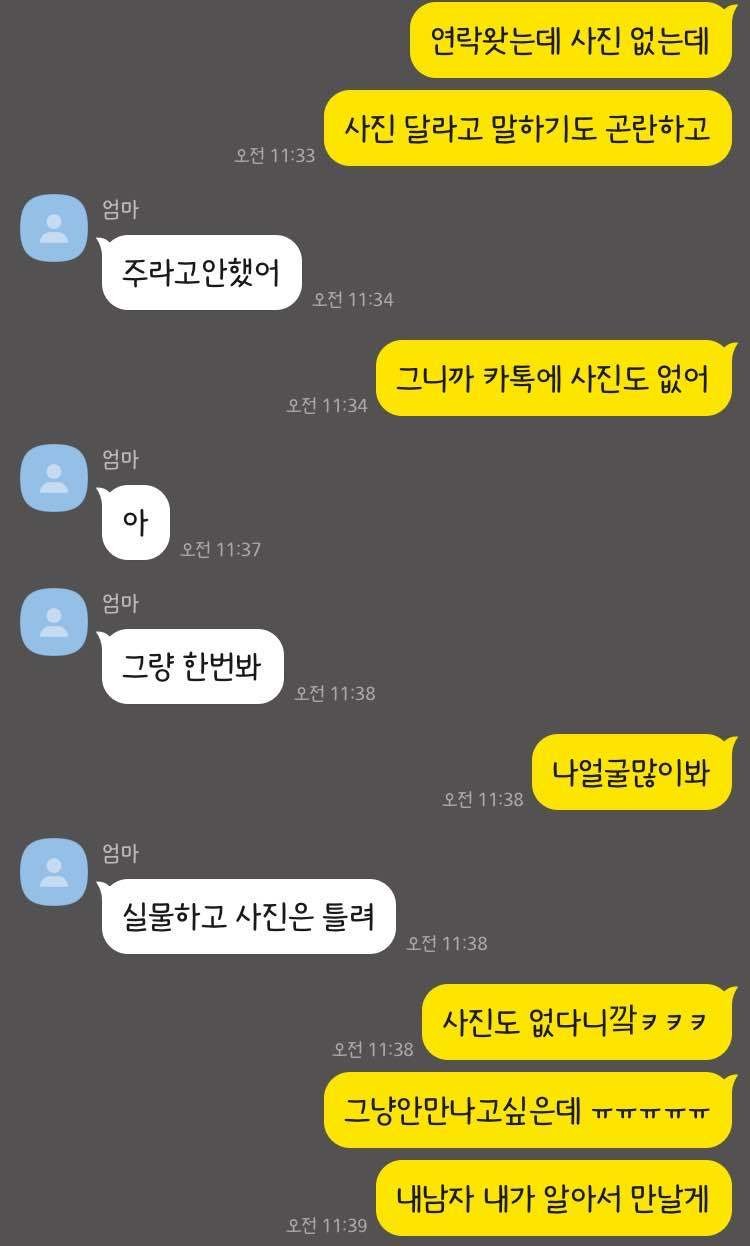Open the profile picture beside '그량 한번봐'
The image size is (750, 1246).
pyautogui.click(x=53, y=622)
